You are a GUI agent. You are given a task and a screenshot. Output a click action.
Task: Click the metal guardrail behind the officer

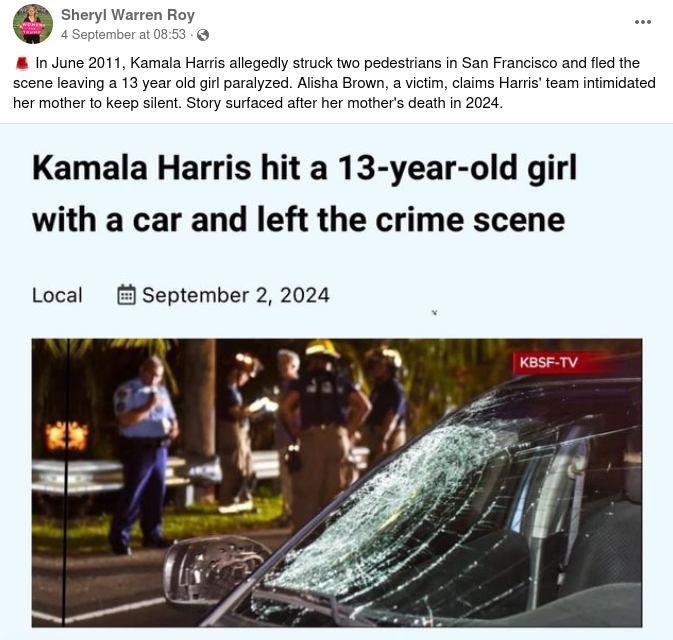click(x=77, y=476)
